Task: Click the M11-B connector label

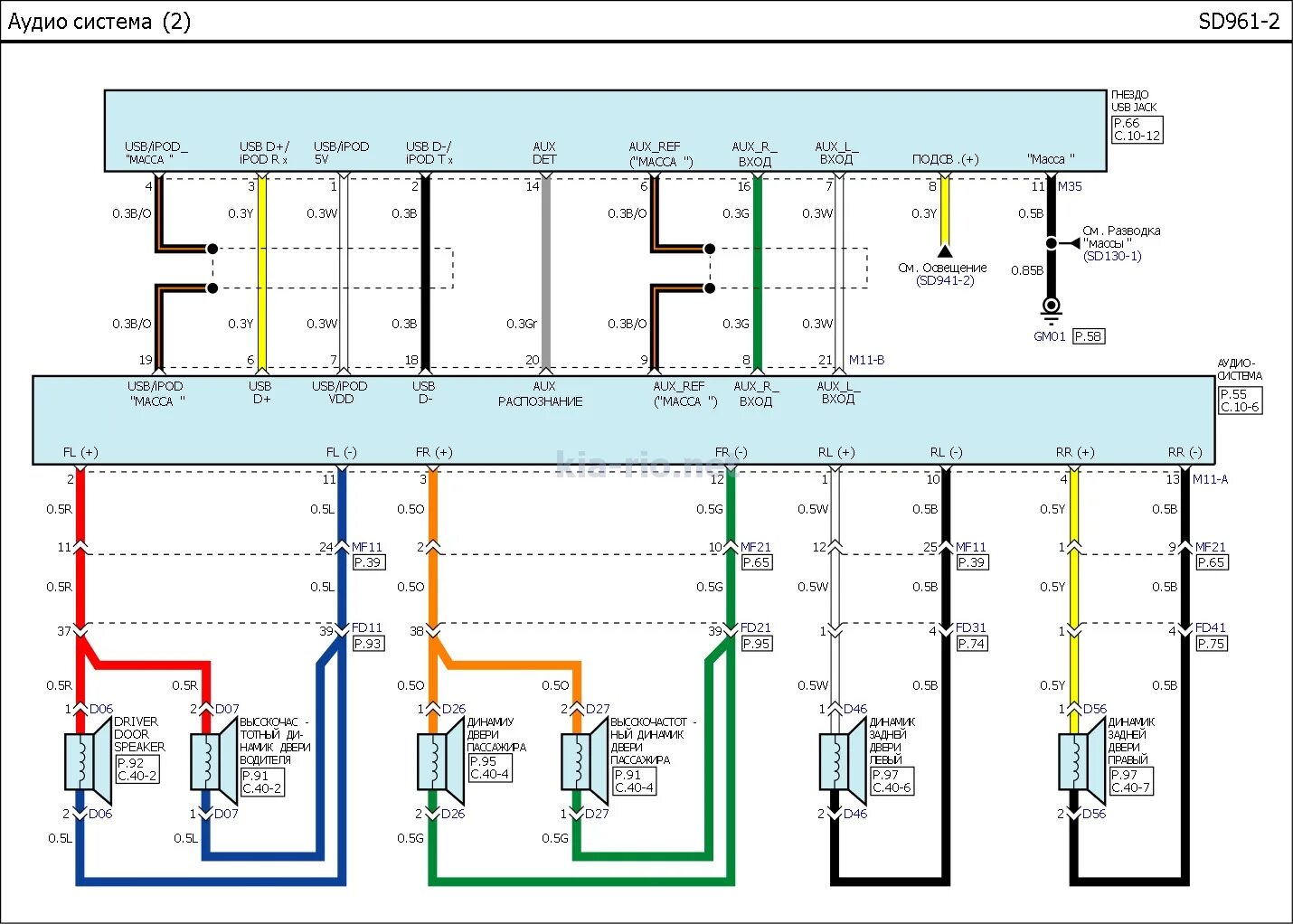Action: click(866, 360)
